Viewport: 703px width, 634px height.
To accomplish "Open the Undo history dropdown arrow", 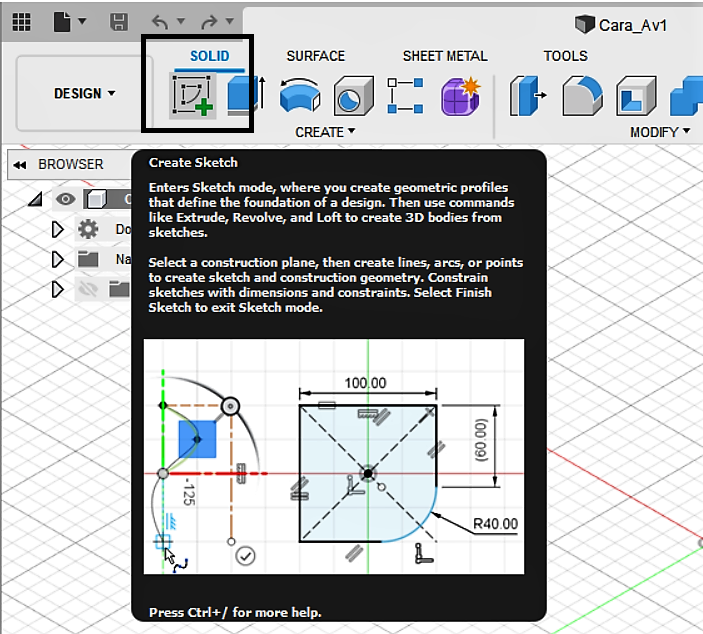I will 181,21.
